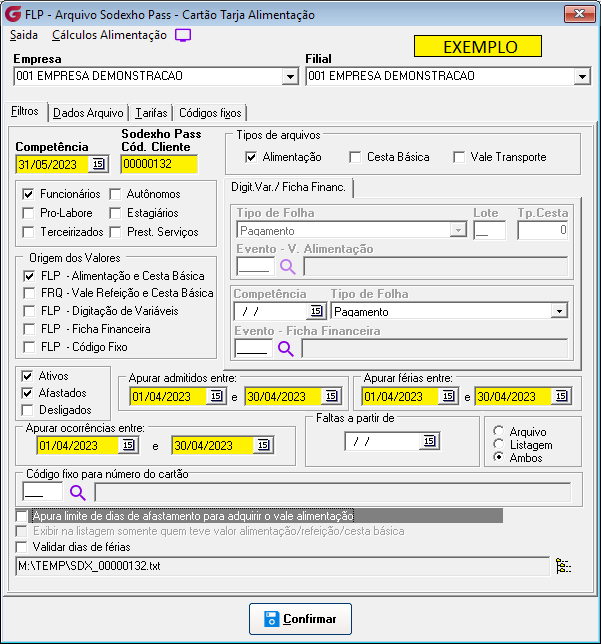Open calendar in Ficha Financeira Competência field
The width and height of the screenshot is (601, 644).
click(x=316, y=311)
